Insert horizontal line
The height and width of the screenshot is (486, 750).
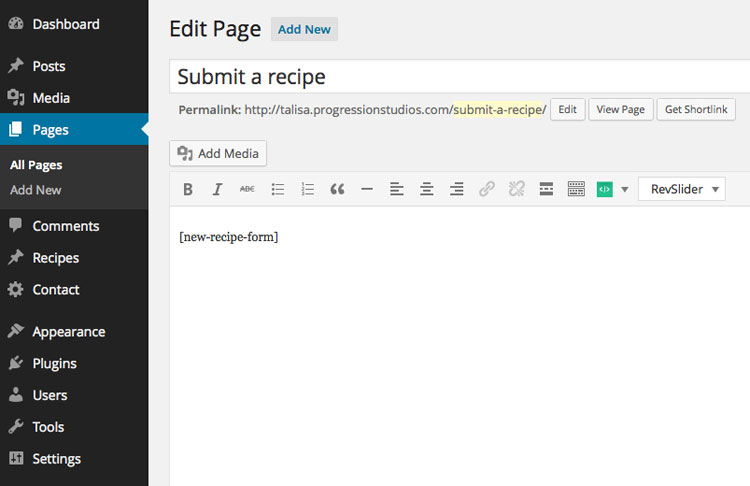[x=367, y=189]
